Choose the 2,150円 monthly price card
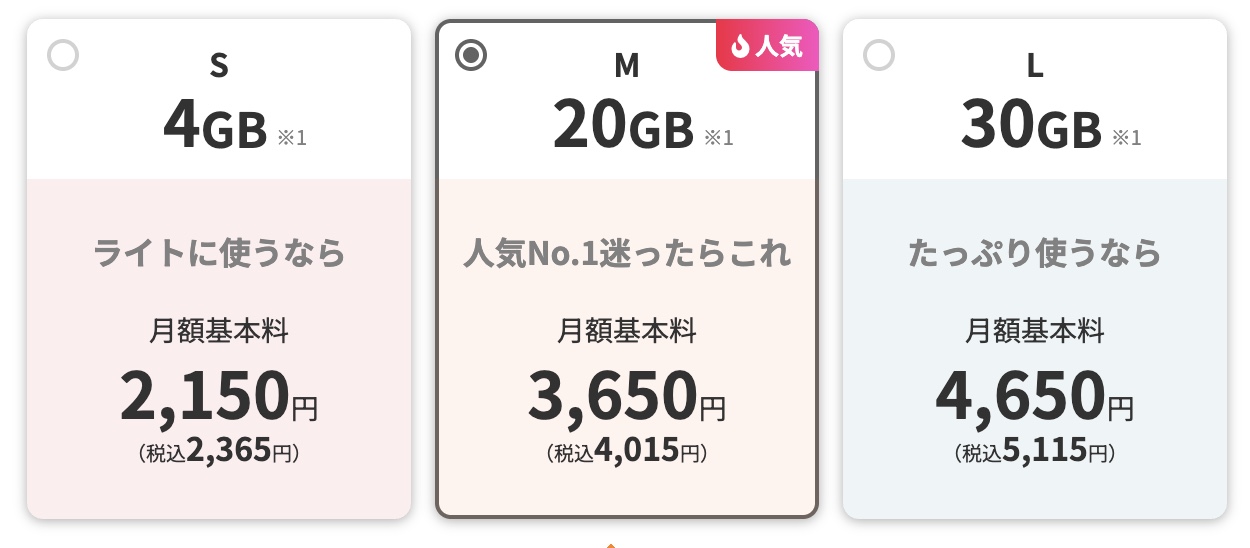1250x548 pixels. click(x=219, y=396)
